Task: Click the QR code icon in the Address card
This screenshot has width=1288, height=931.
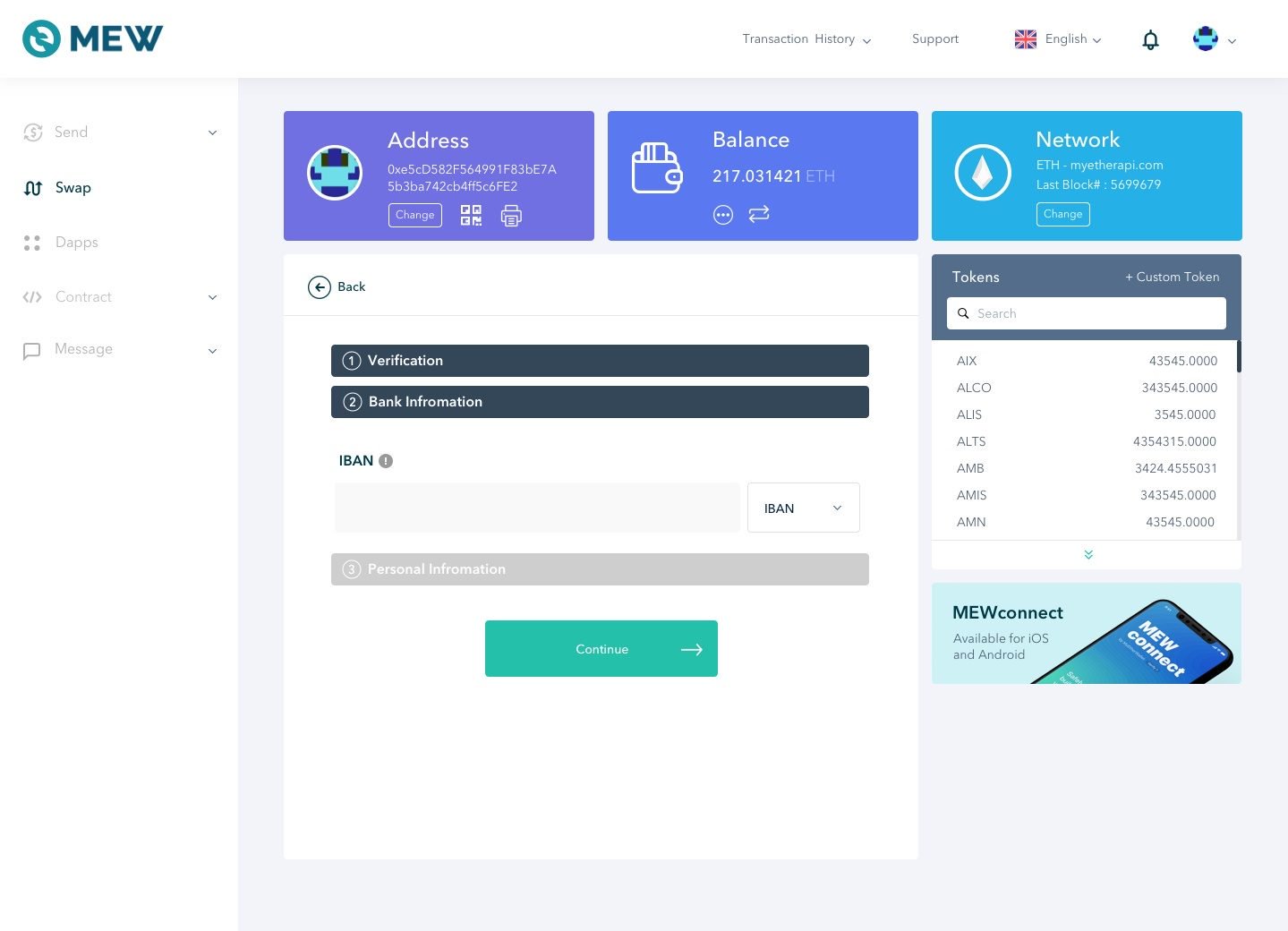Action: (x=471, y=215)
